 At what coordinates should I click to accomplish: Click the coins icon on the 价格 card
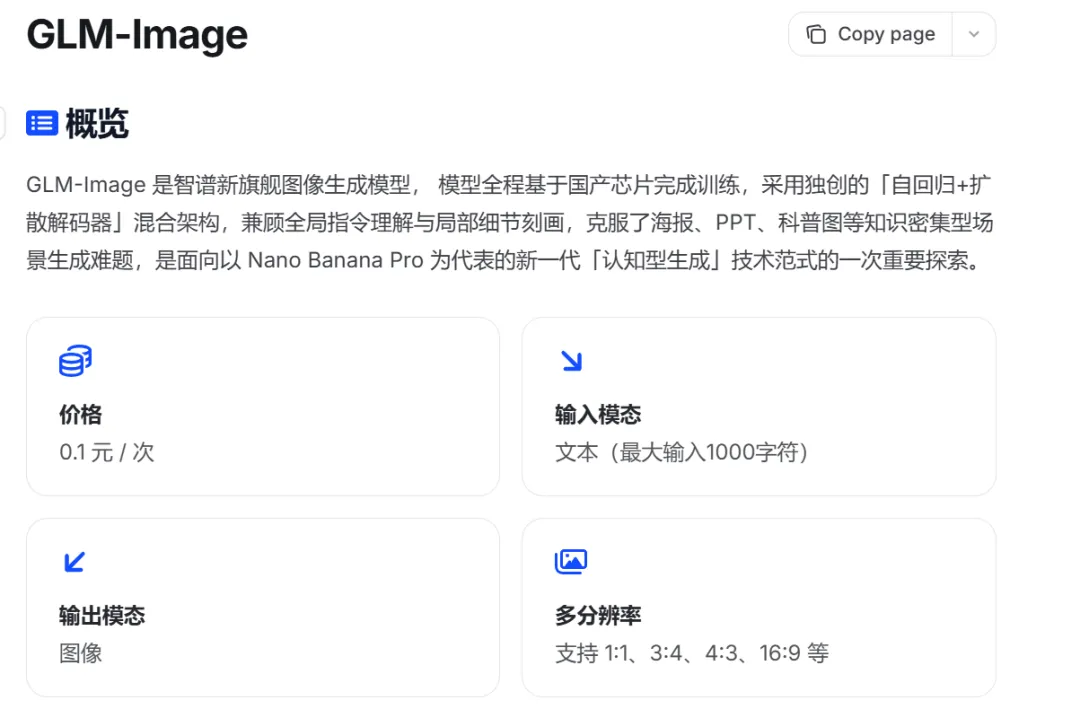point(75,361)
